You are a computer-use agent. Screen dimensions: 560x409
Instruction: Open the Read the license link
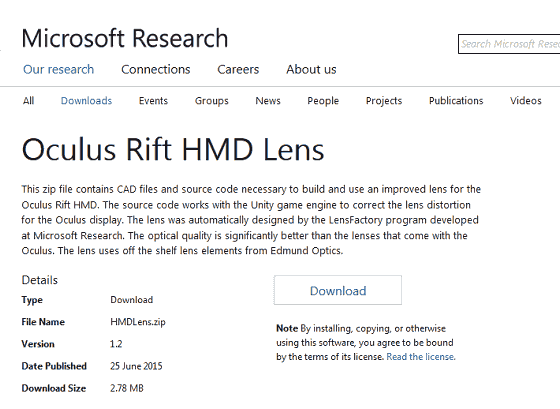click(x=421, y=356)
